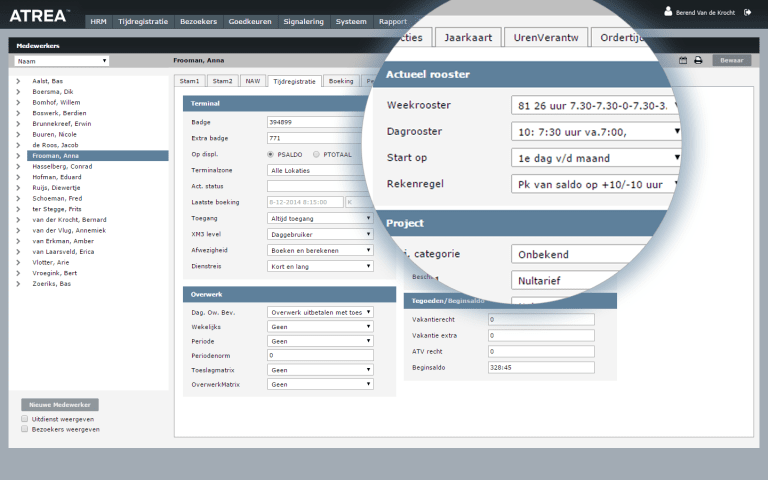Viewport: 768px width, 480px height.
Task: Expand the Boersma, Dik tree row
Action: point(18,92)
